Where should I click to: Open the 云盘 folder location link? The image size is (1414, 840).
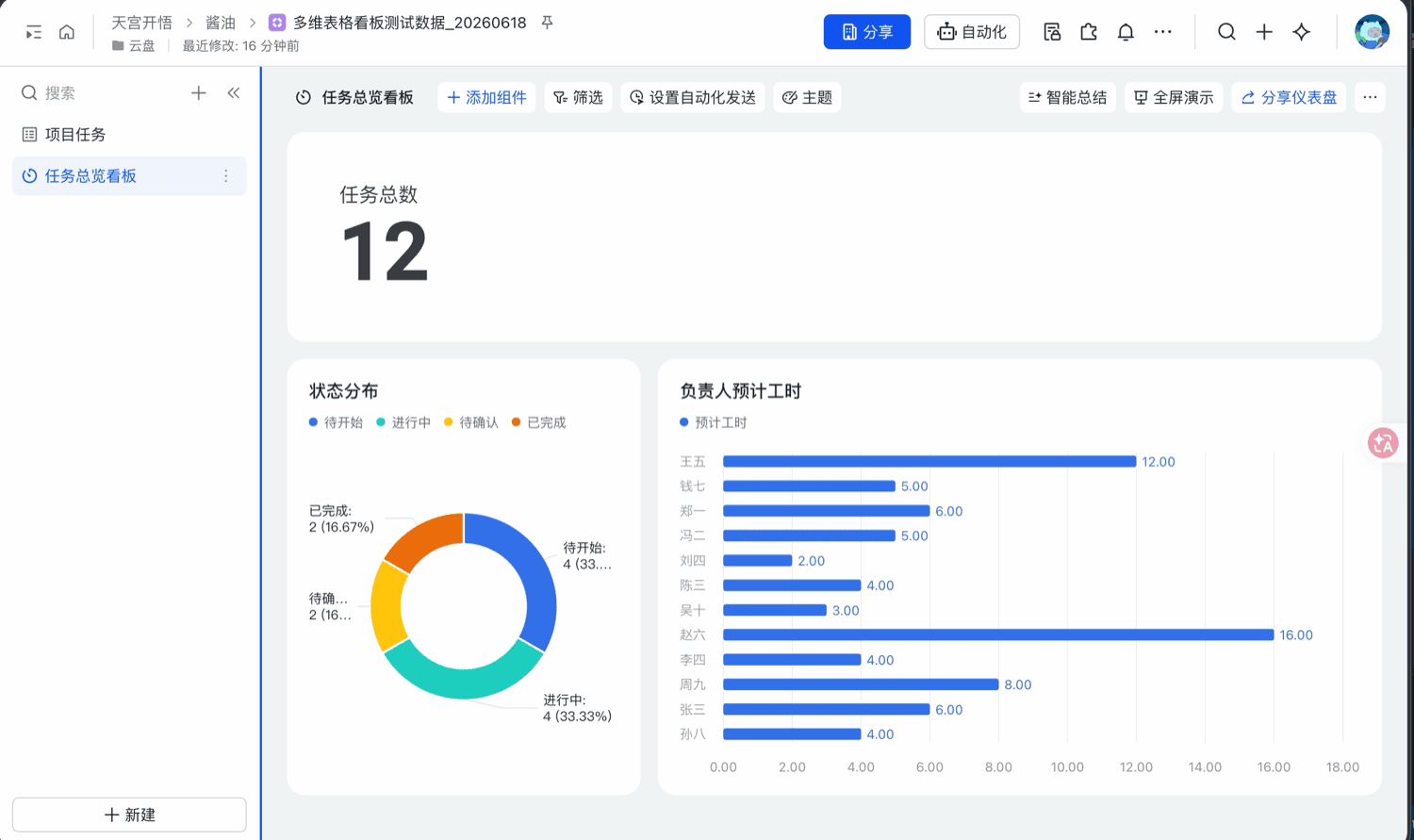tap(134, 45)
